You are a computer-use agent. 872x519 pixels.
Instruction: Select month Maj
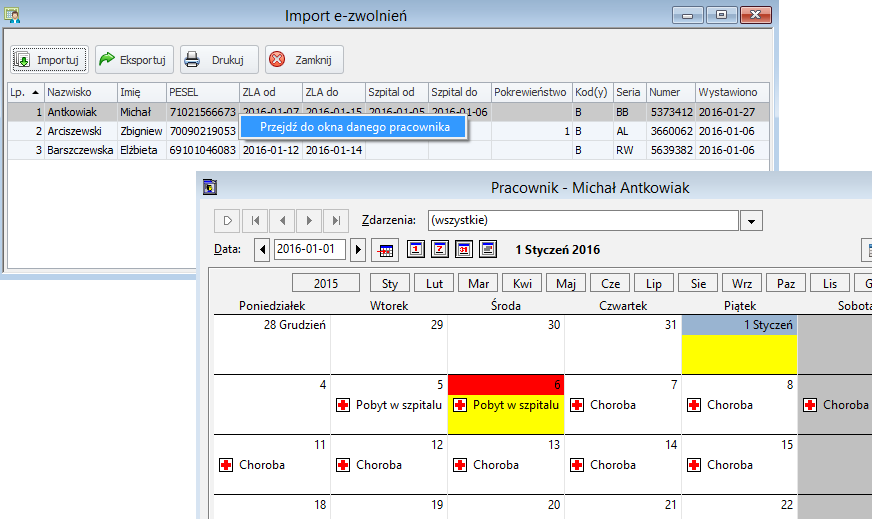pos(566,283)
